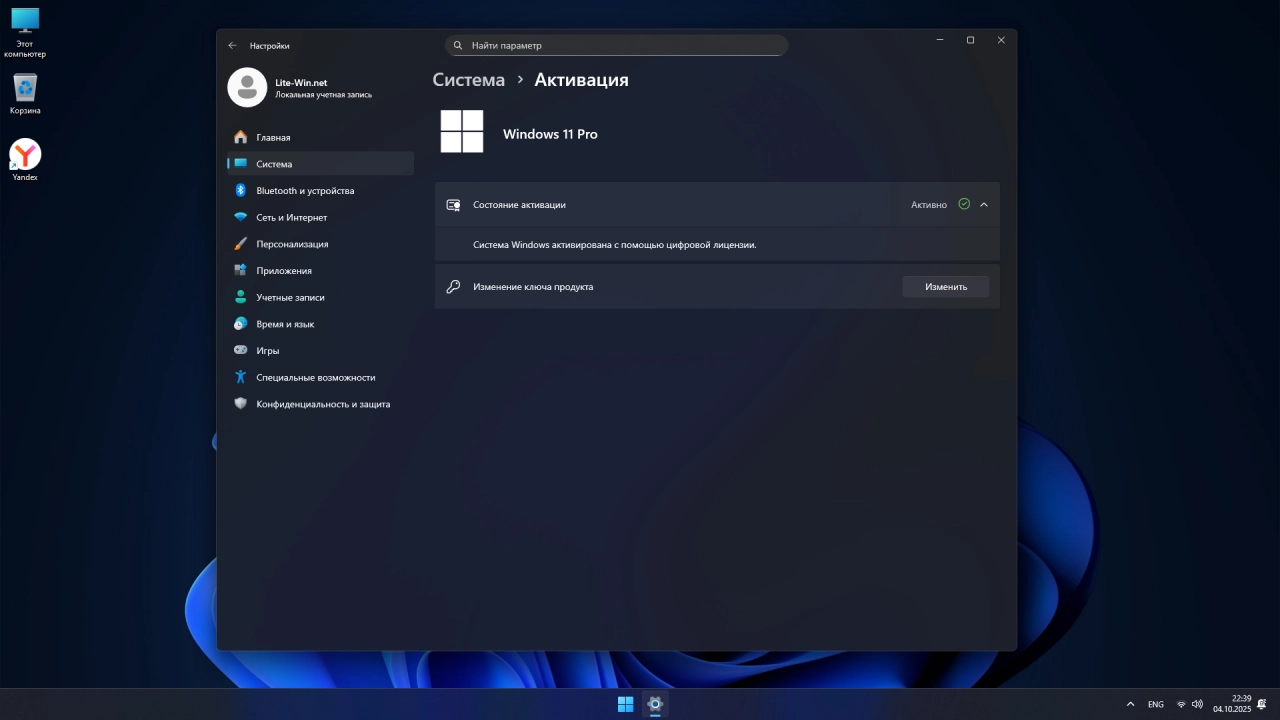The height and width of the screenshot is (720, 1280).
Task: Open Bluetooth и устройства settings
Action: click(320, 190)
